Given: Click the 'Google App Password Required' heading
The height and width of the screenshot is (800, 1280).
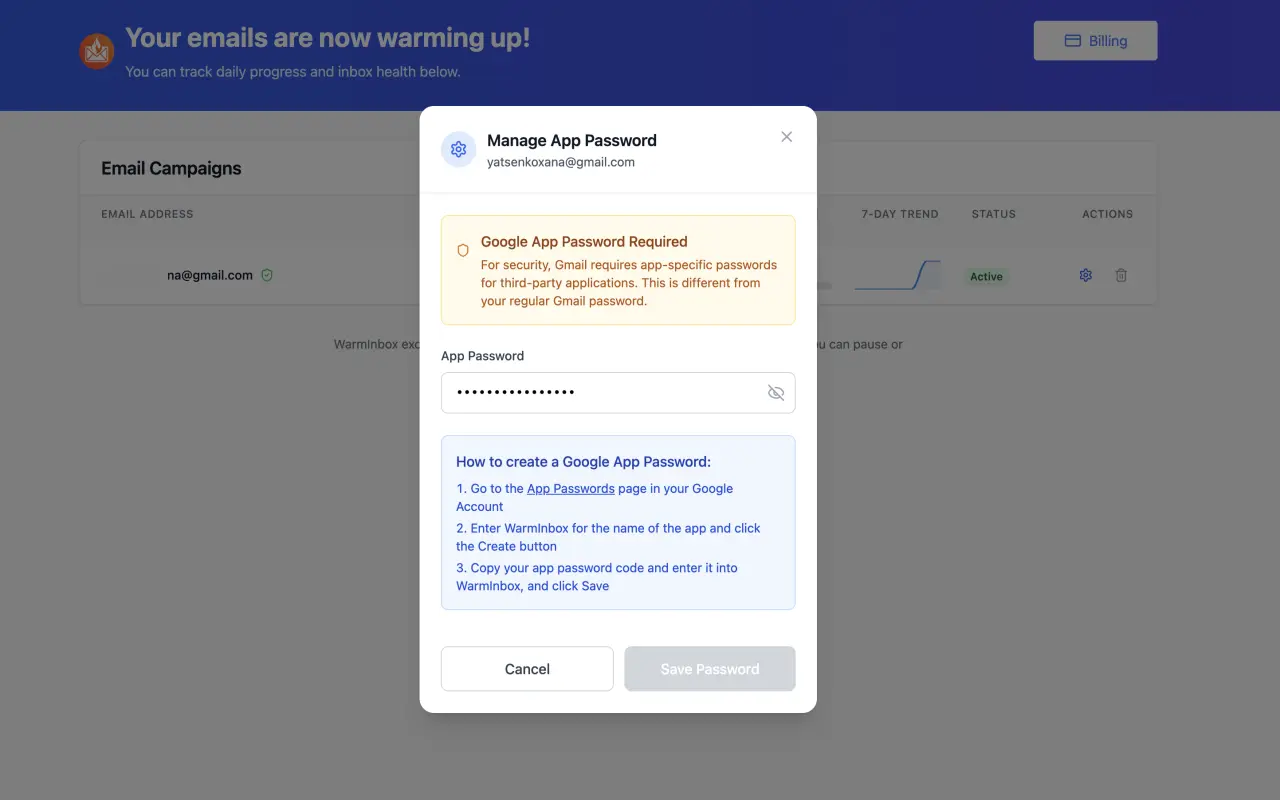Looking at the screenshot, I should (x=584, y=241).
